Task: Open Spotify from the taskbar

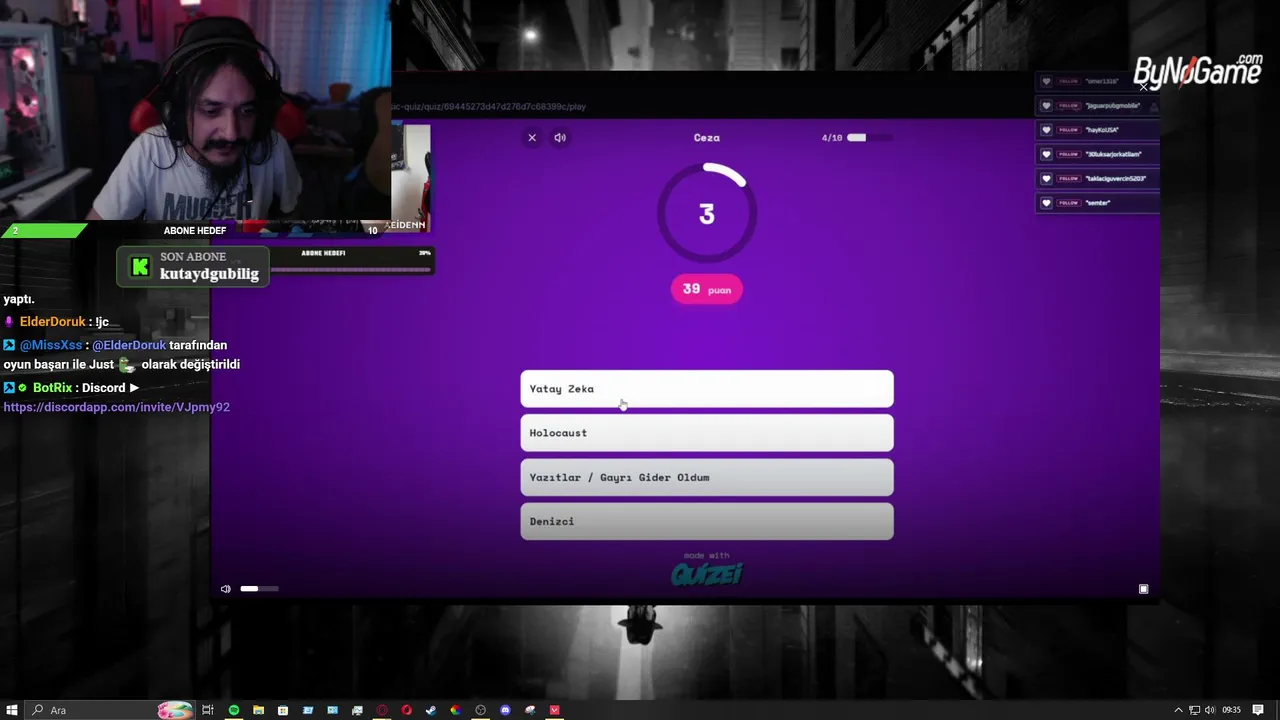Action: click(x=234, y=710)
